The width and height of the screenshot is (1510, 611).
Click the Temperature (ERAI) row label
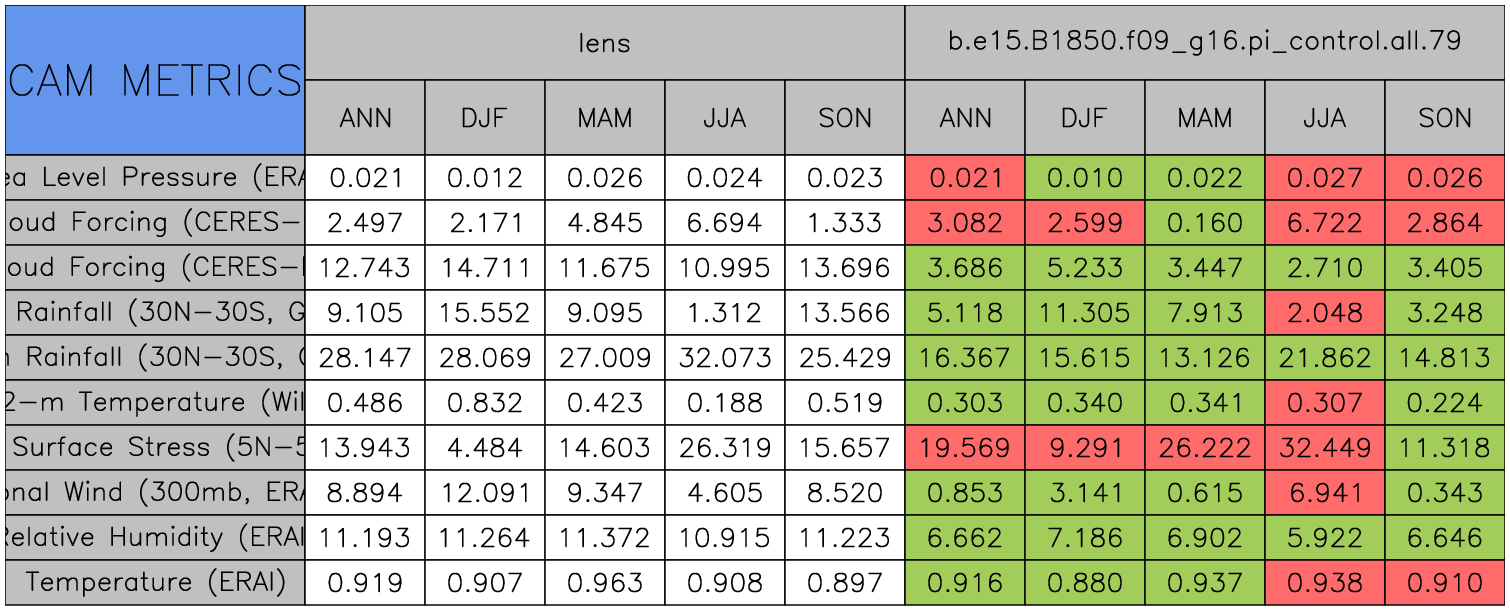[x=155, y=582]
